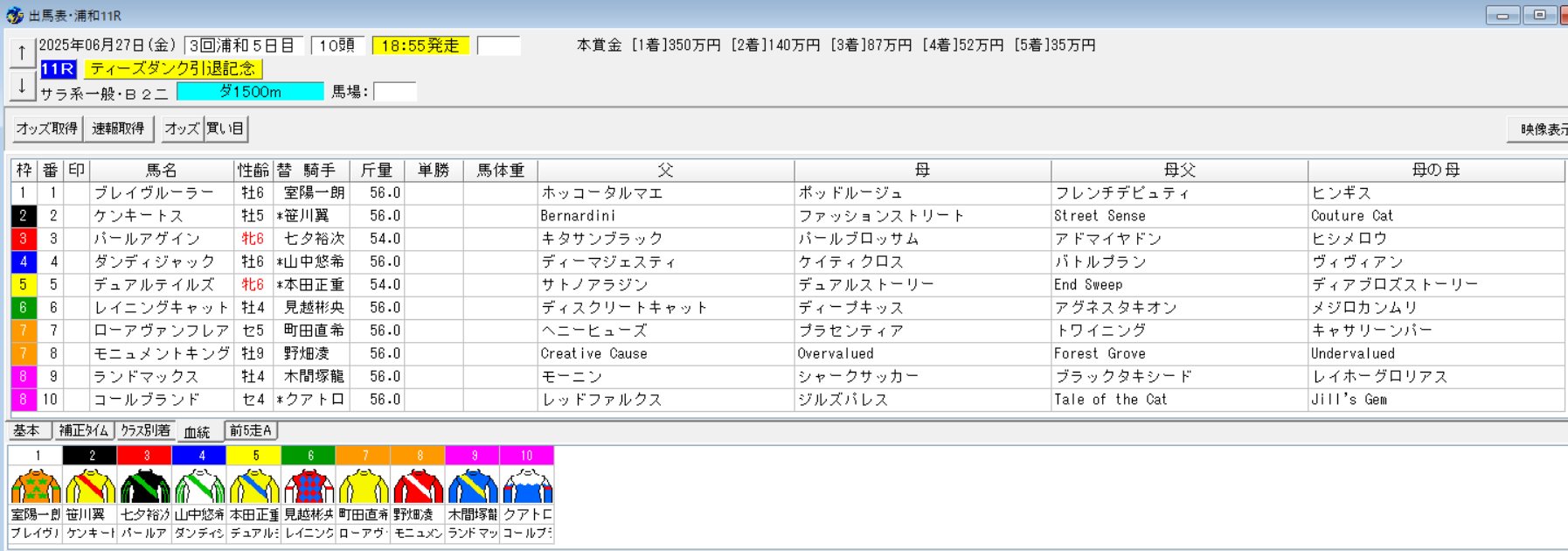Screen dimensions: 1568x551
Task: Select horse レイニングキャット
Action: [x=162, y=308]
